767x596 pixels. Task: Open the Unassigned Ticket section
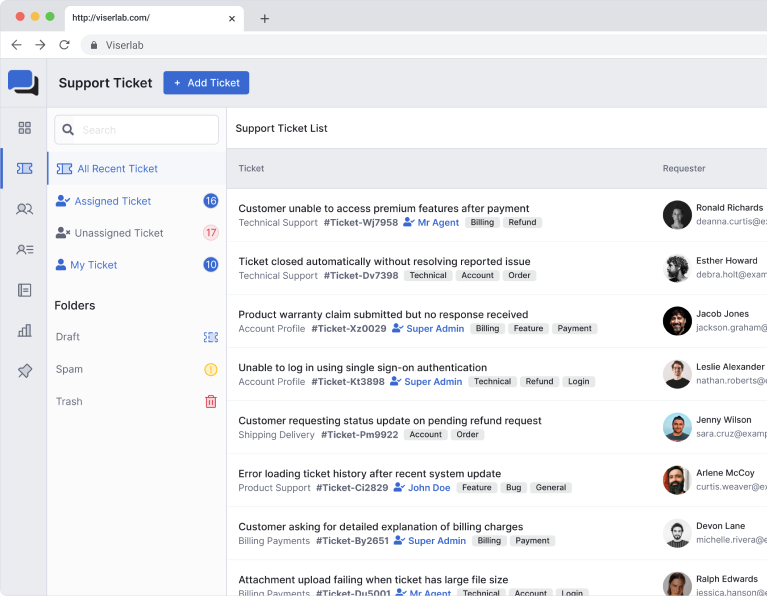pos(118,233)
